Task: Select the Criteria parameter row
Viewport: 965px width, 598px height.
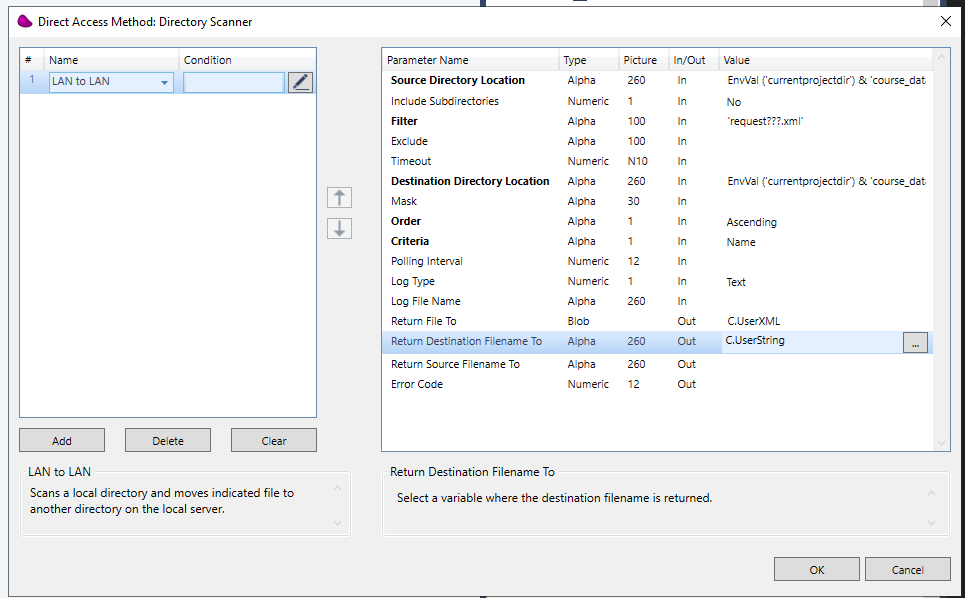Action: coord(657,241)
